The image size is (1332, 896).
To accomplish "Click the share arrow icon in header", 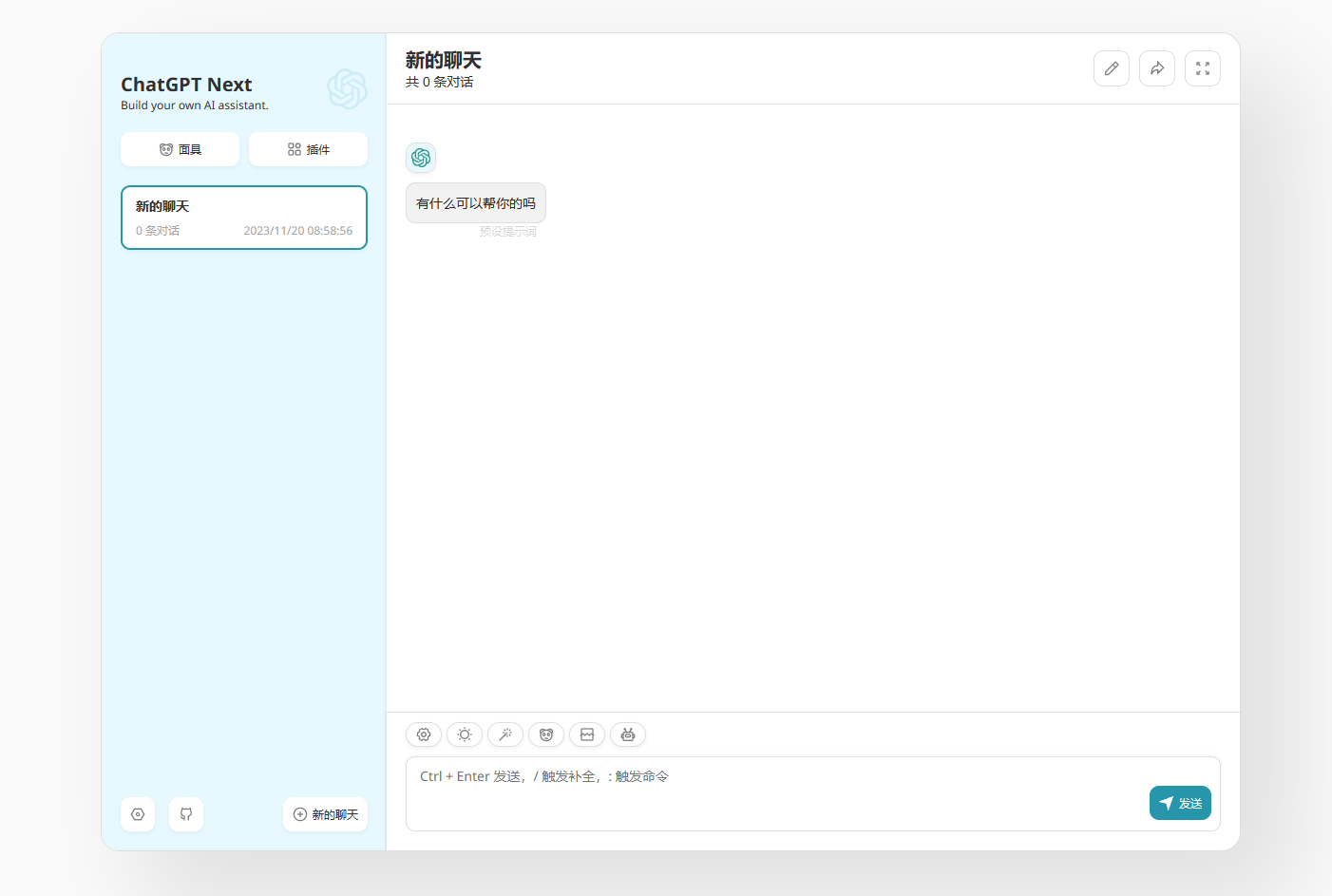I will [1157, 68].
